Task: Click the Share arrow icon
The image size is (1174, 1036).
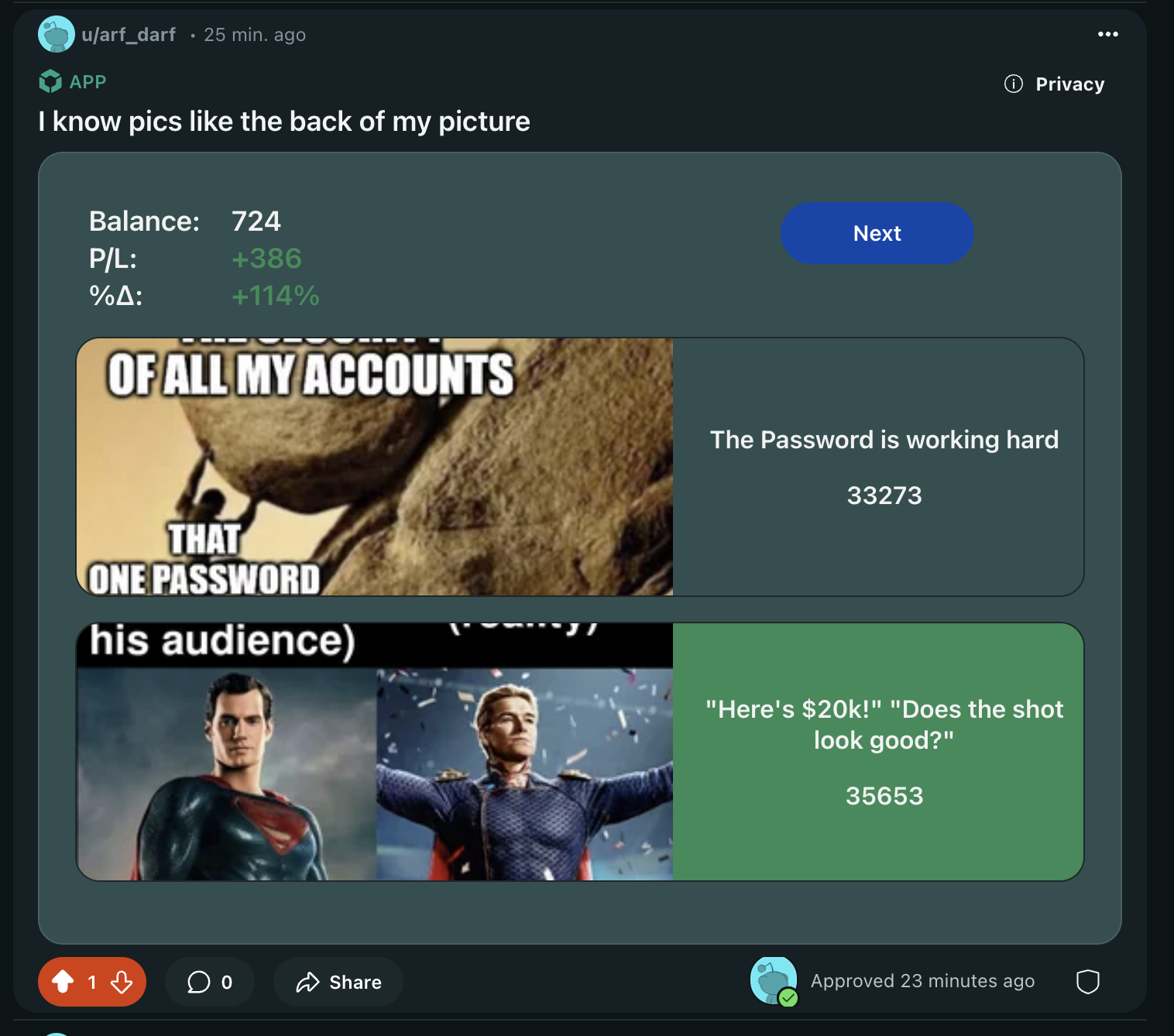Action: (307, 983)
